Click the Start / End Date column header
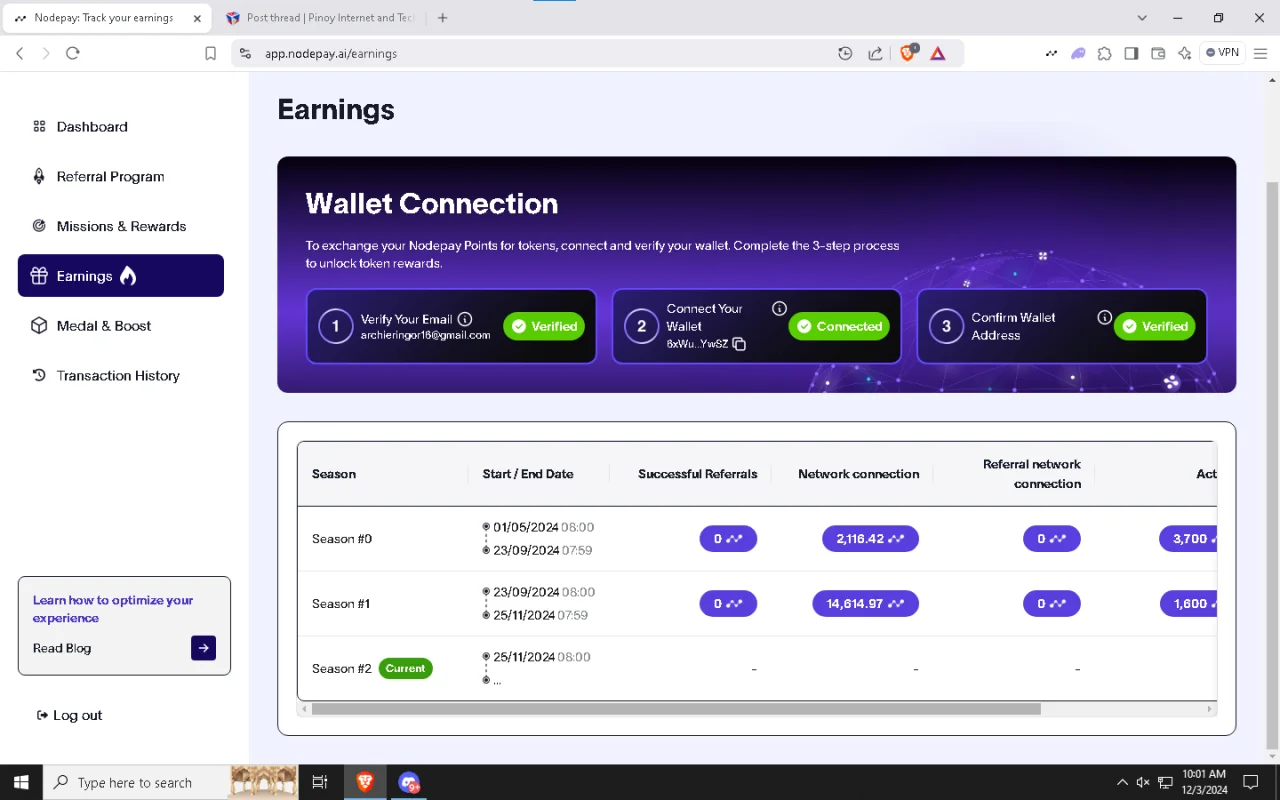This screenshot has width=1280, height=800. point(528,474)
